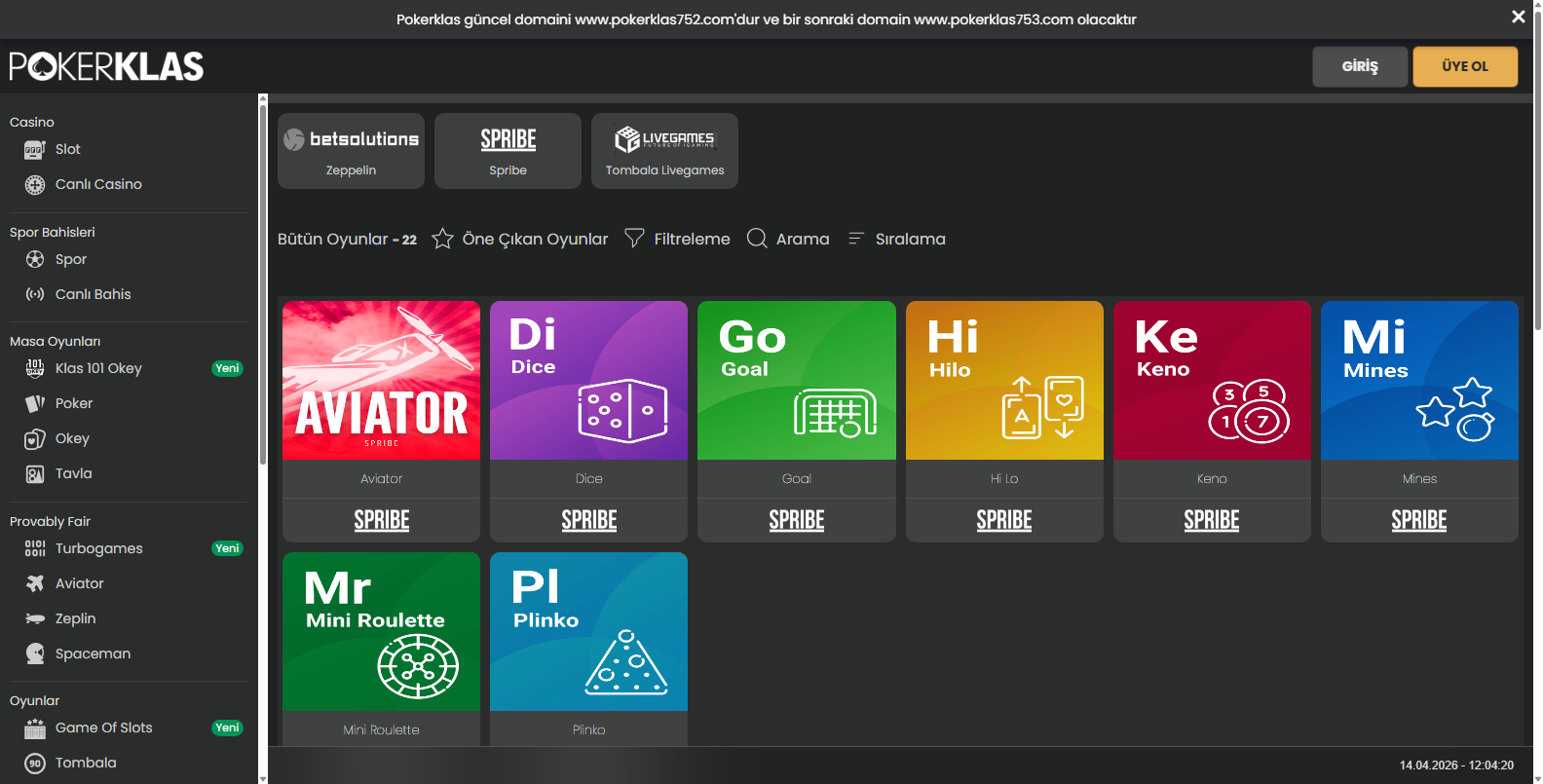Open the Turbogames binary icon
Image resolution: width=1543 pixels, height=784 pixels.
tap(35, 548)
